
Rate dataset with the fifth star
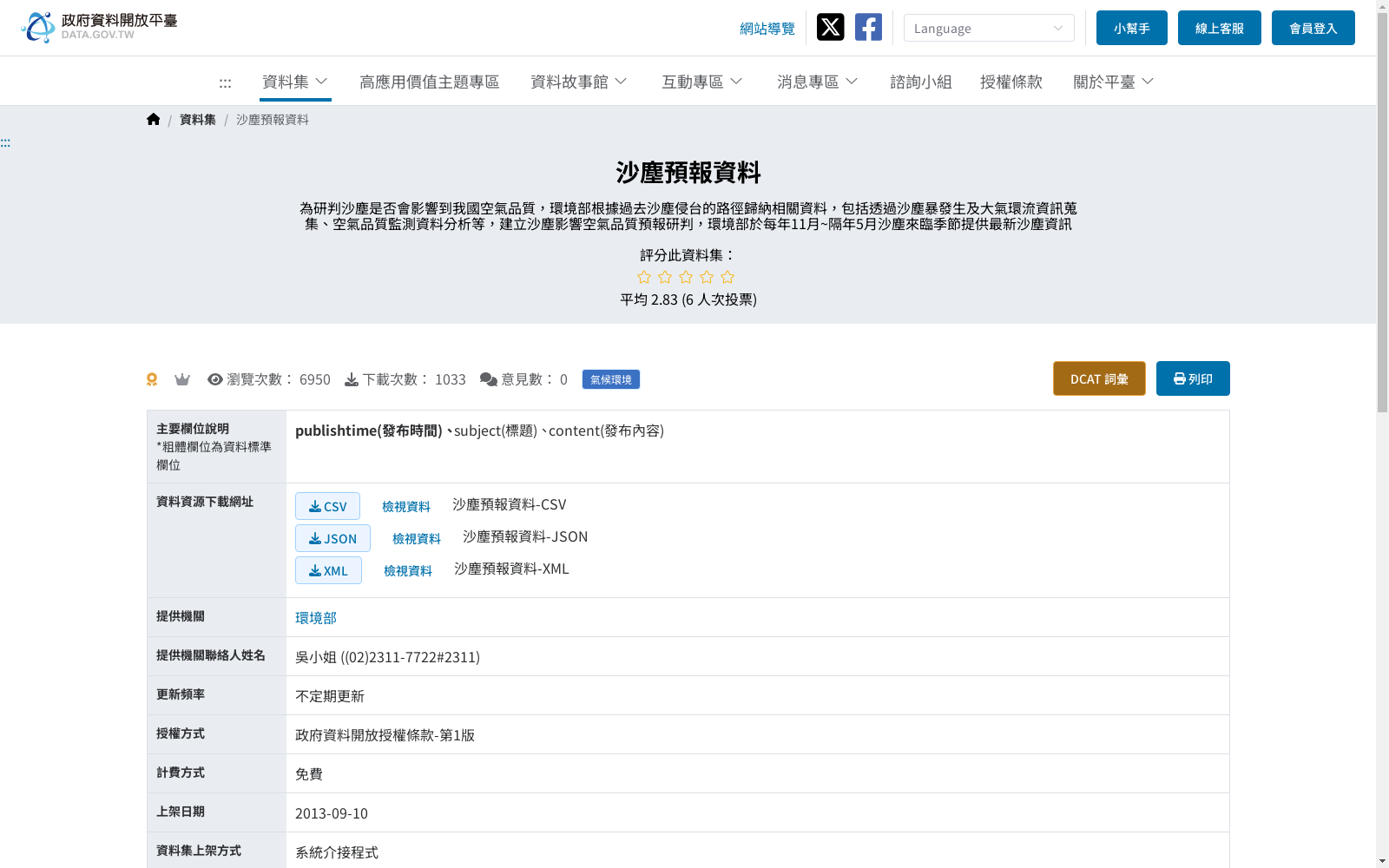[x=727, y=277]
